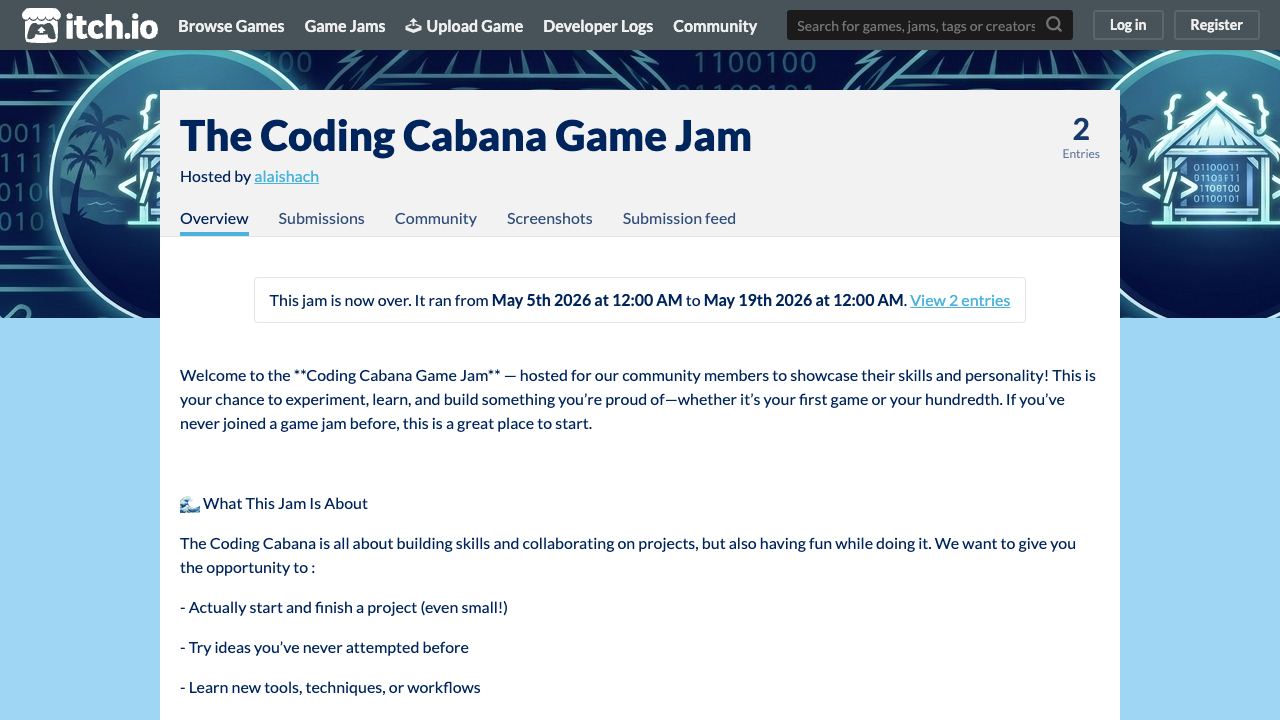Click 'Learn new tools, techniques, or workflows' line

coord(330,687)
